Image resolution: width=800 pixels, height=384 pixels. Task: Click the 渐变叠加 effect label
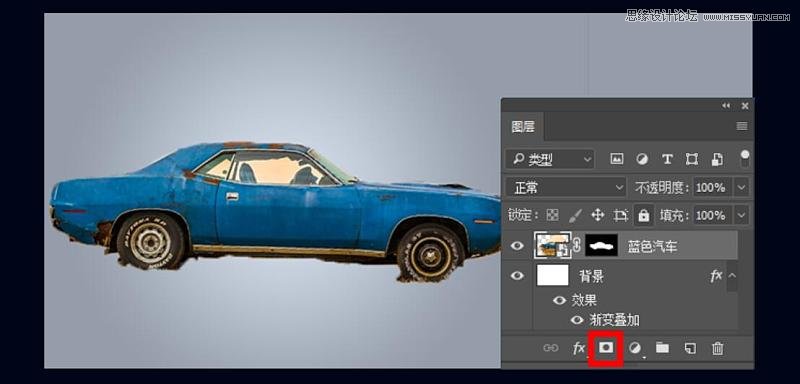pyautogui.click(x=614, y=320)
